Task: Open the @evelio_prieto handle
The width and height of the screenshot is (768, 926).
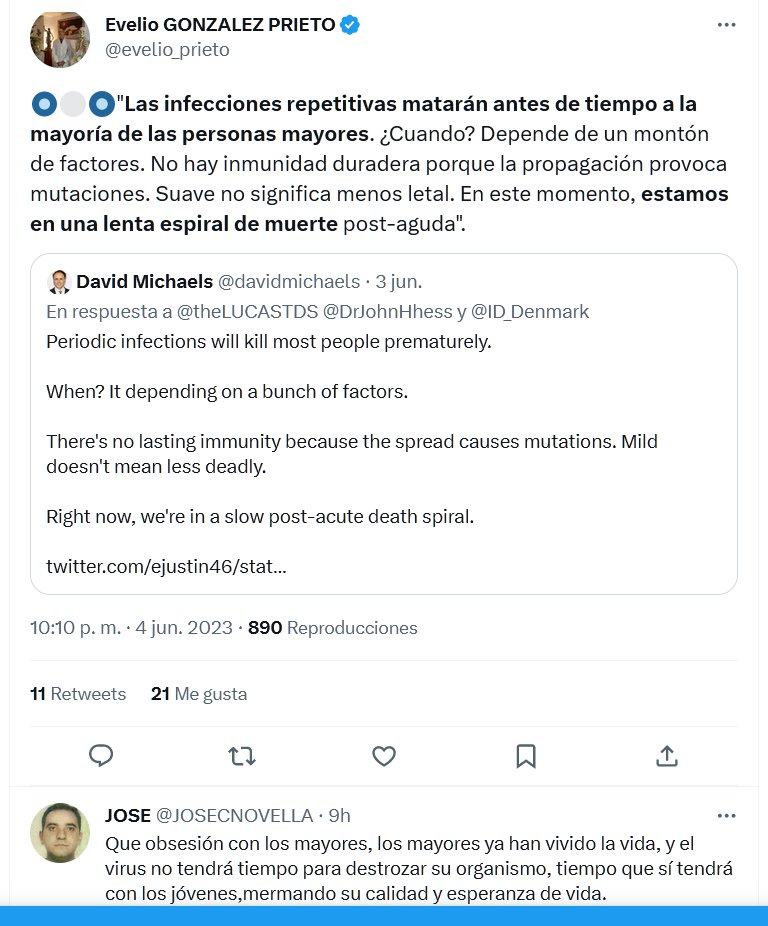Action: tap(167, 50)
